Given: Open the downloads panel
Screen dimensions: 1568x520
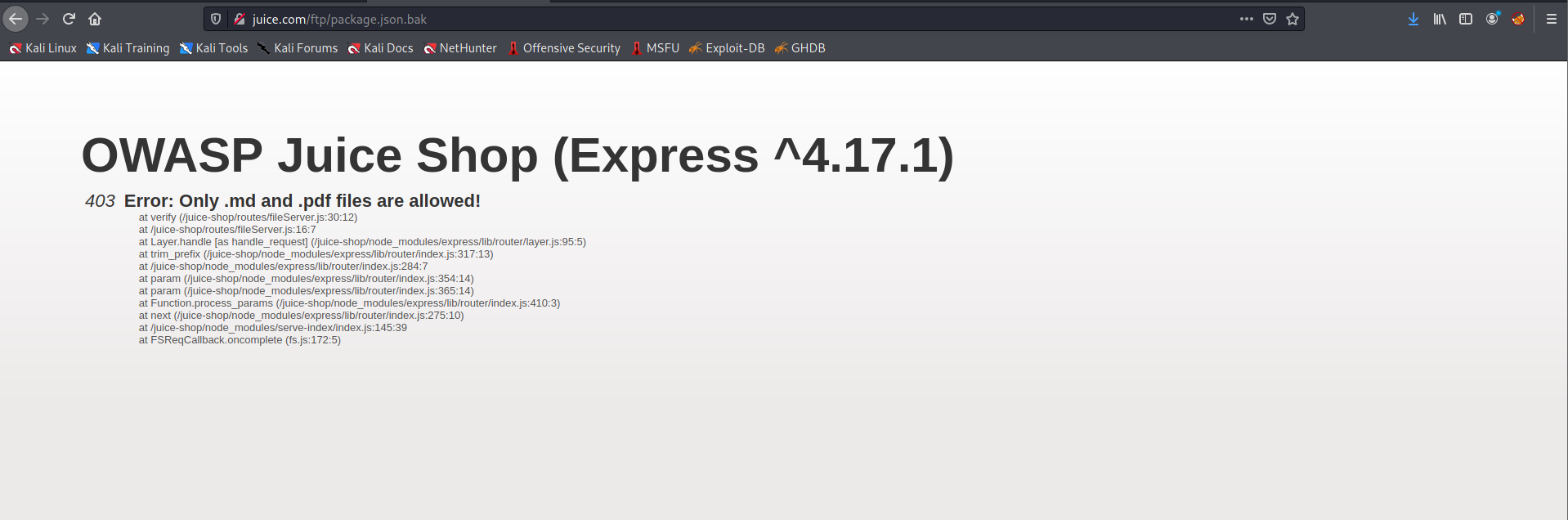Looking at the screenshot, I should pyautogui.click(x=1413, y=19).
